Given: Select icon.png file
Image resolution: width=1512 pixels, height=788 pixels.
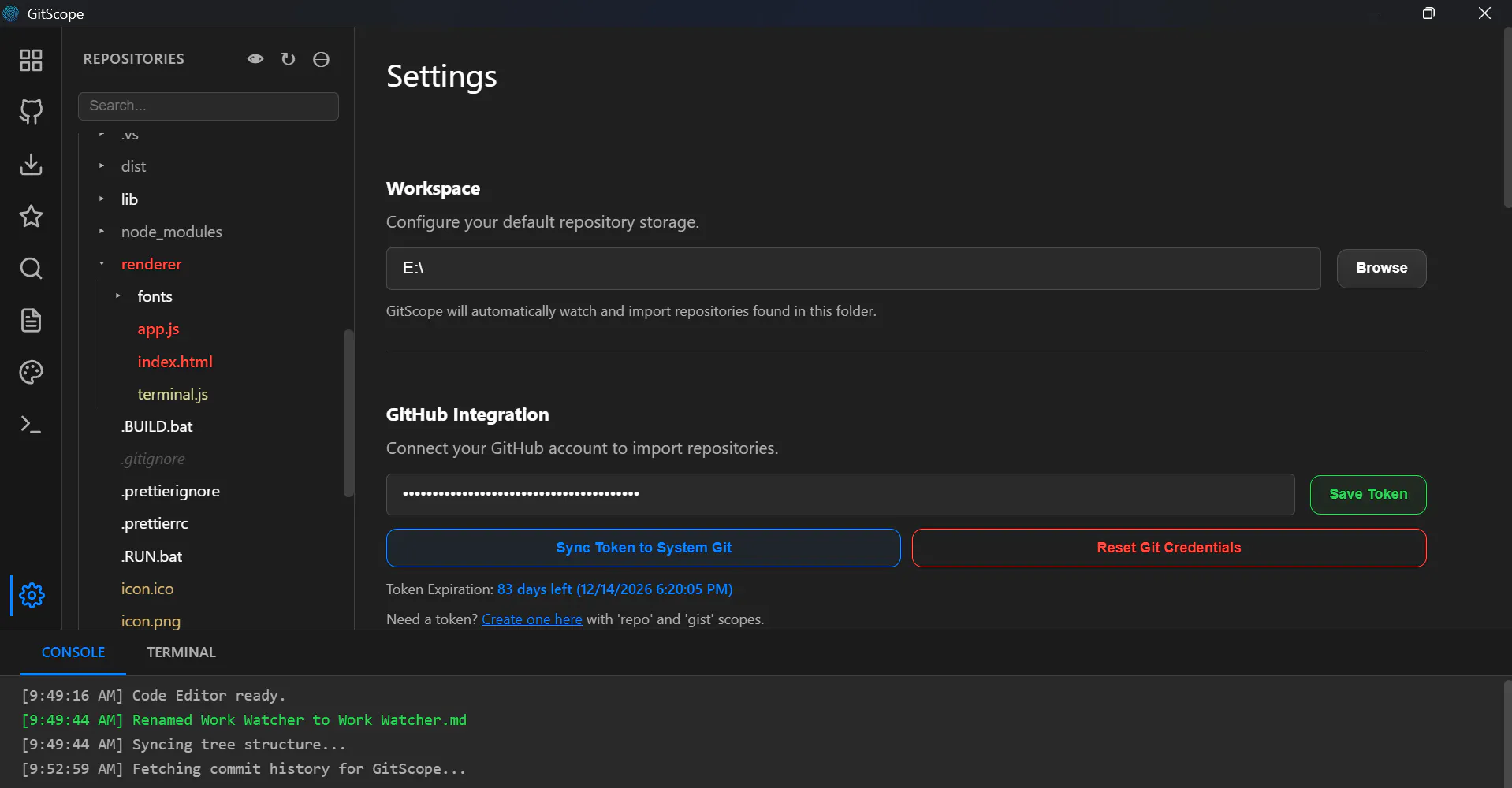Looking at the screenshot, I should [151, 621].
